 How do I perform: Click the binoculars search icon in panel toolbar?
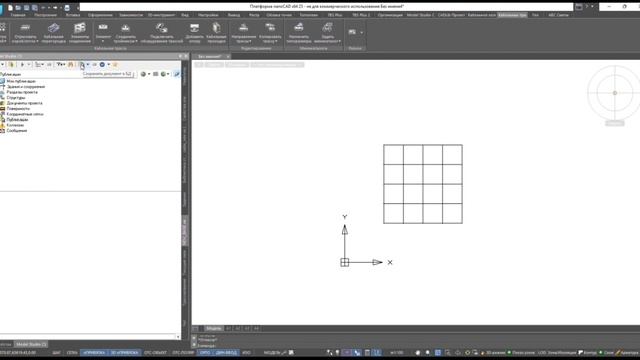(x=71, y=64)
